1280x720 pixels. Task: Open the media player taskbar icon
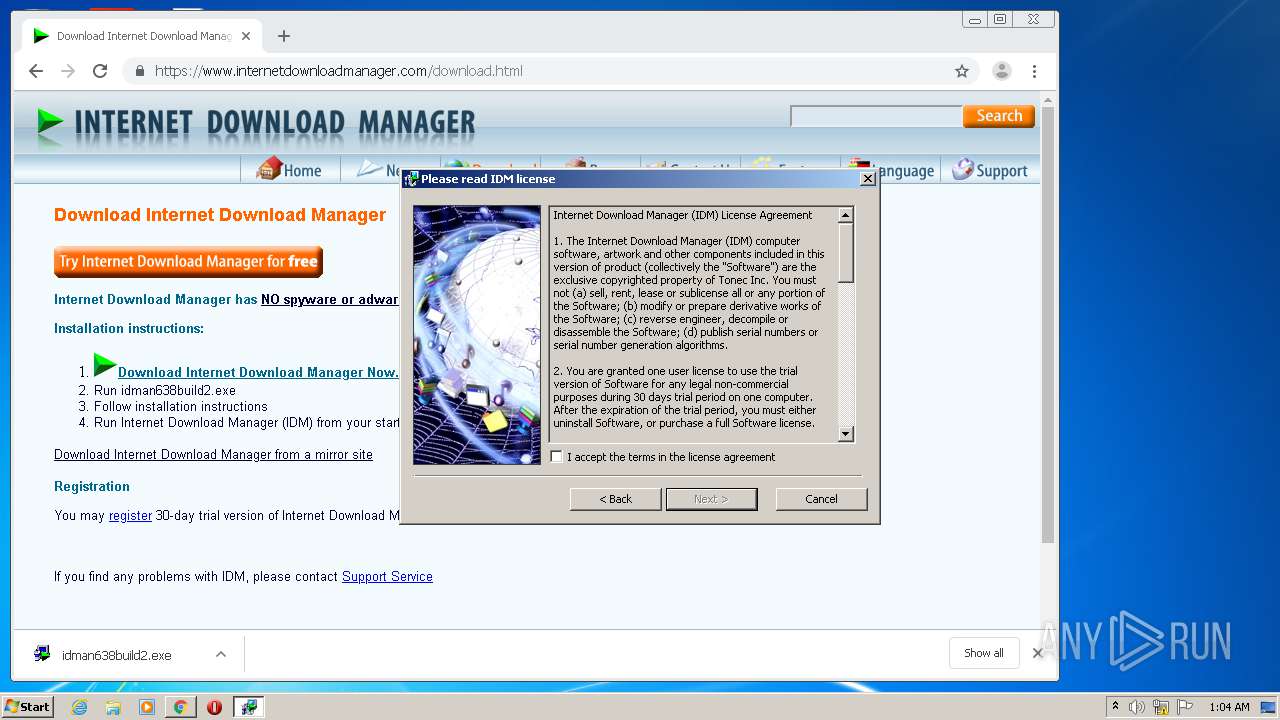(147, 707)
